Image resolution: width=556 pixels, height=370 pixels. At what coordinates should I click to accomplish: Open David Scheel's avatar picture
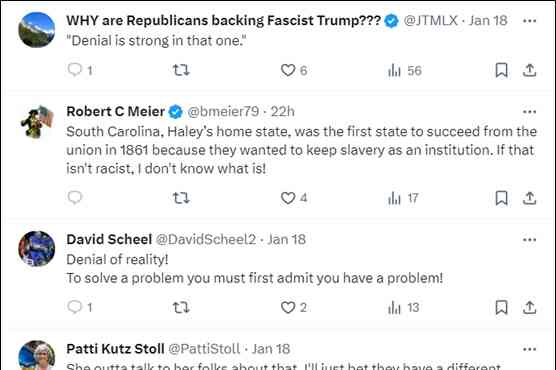coord(37,249)
